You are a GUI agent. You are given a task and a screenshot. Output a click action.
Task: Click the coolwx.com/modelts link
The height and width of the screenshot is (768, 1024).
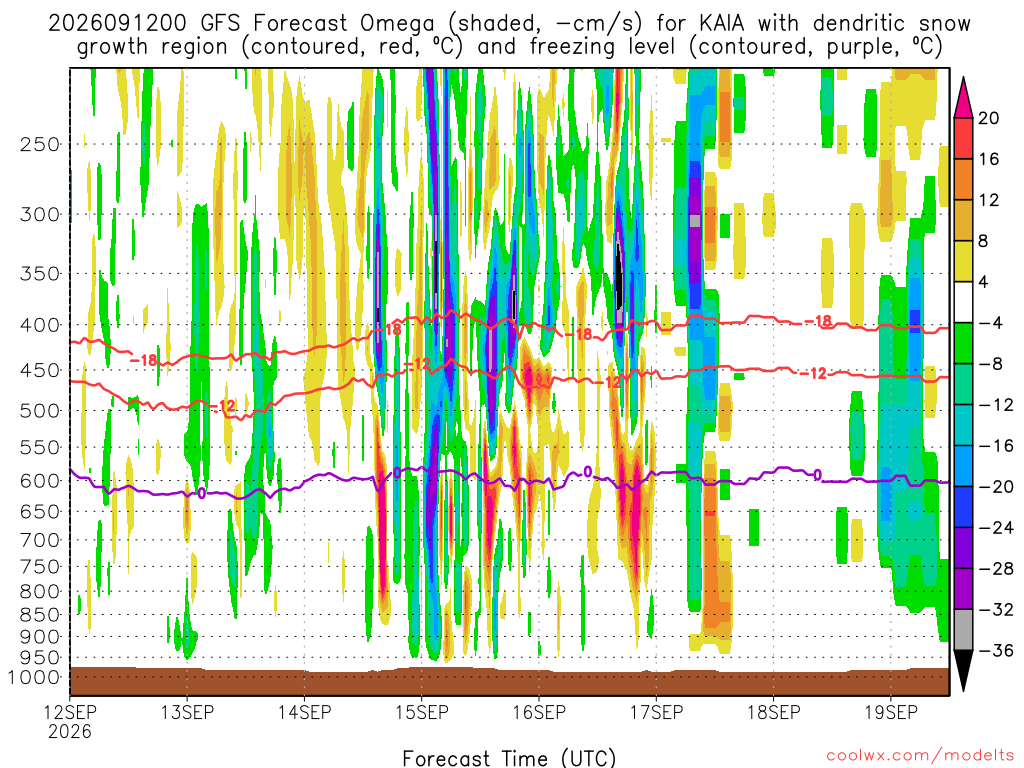pyautogui.click(x=920, y=756)
